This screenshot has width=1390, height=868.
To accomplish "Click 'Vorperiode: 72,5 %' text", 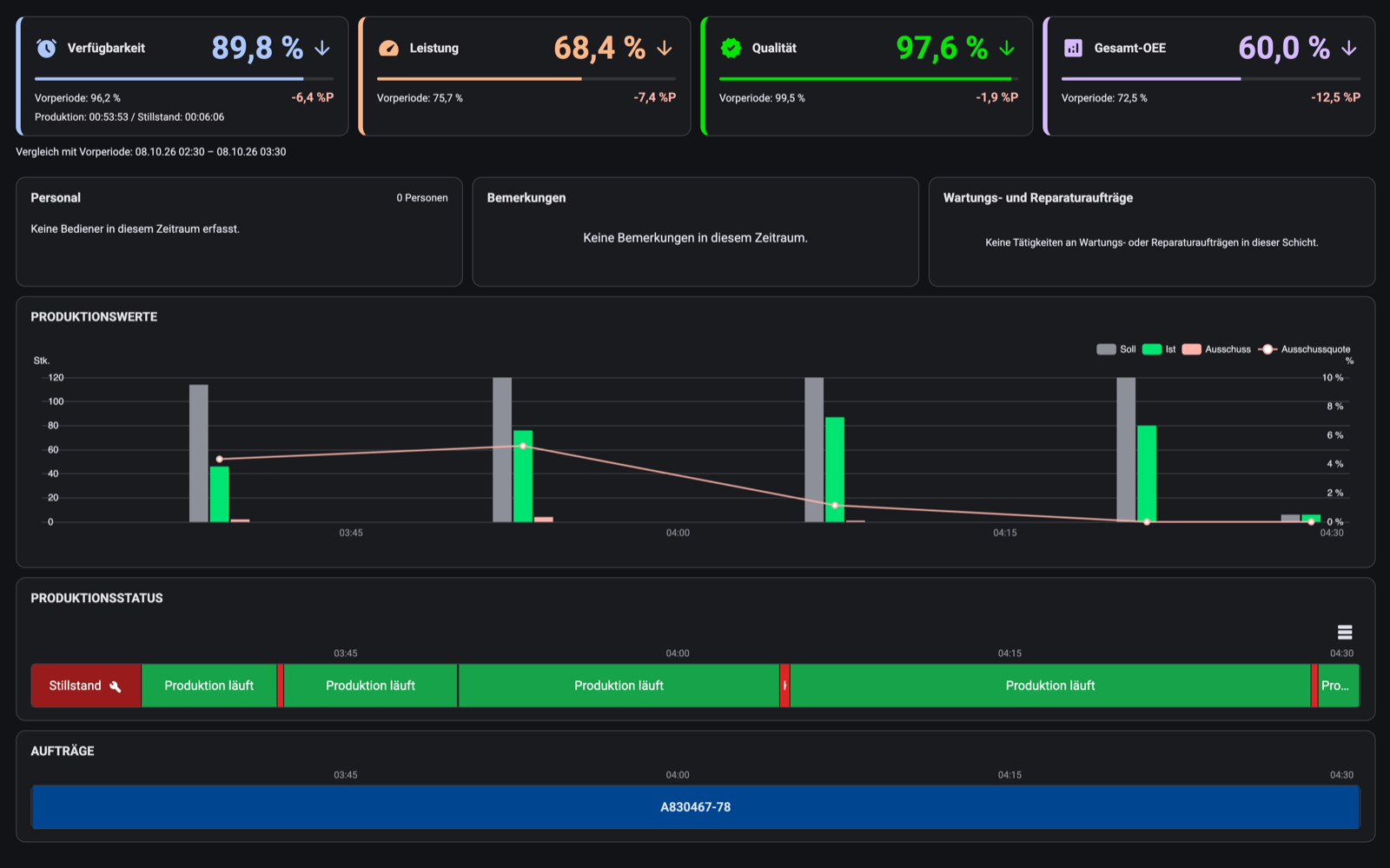I will [x=1104, y=98].
